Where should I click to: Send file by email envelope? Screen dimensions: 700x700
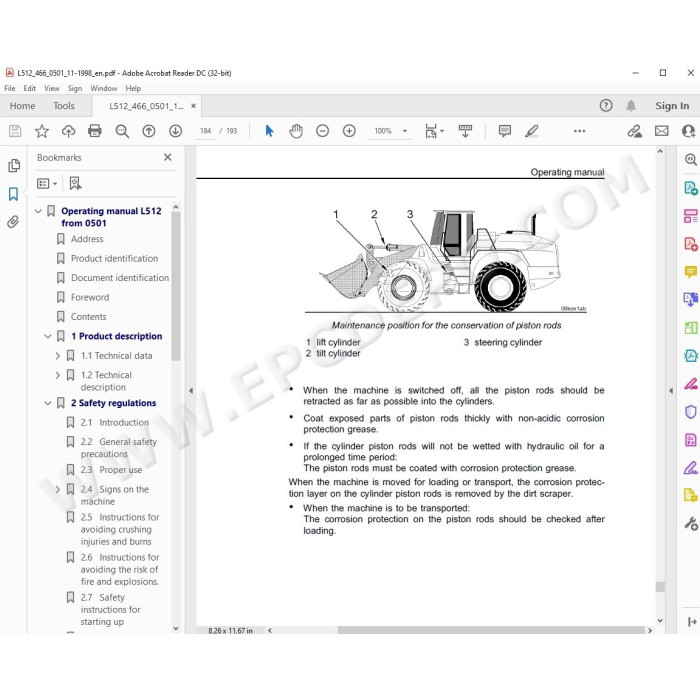click(x=662, y=131)
